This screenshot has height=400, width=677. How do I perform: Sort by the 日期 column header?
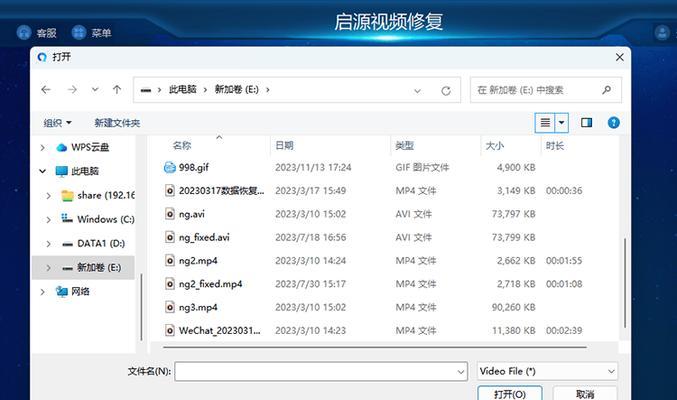(285, 146)
